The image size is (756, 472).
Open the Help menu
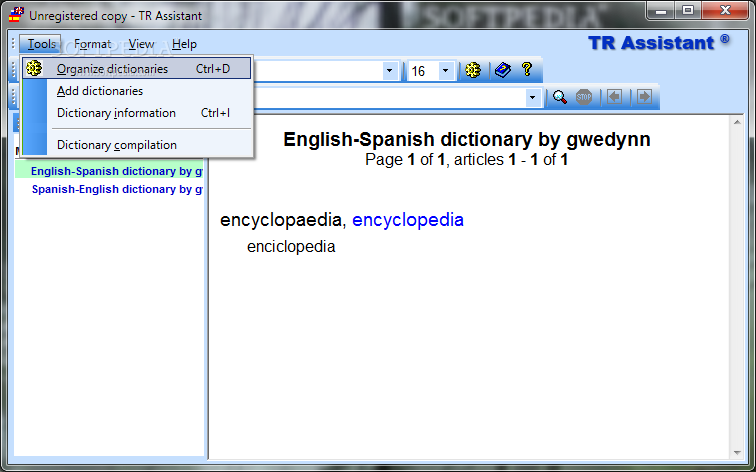(x=184, y=44)
